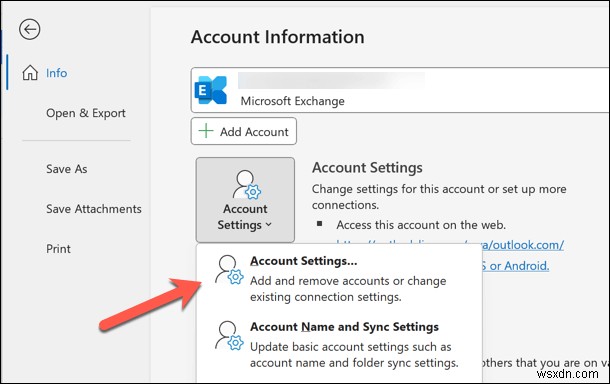Click 'Update basic account settings such as' description
The height and width of the screenshot is (384, 610).
[354, 354]
